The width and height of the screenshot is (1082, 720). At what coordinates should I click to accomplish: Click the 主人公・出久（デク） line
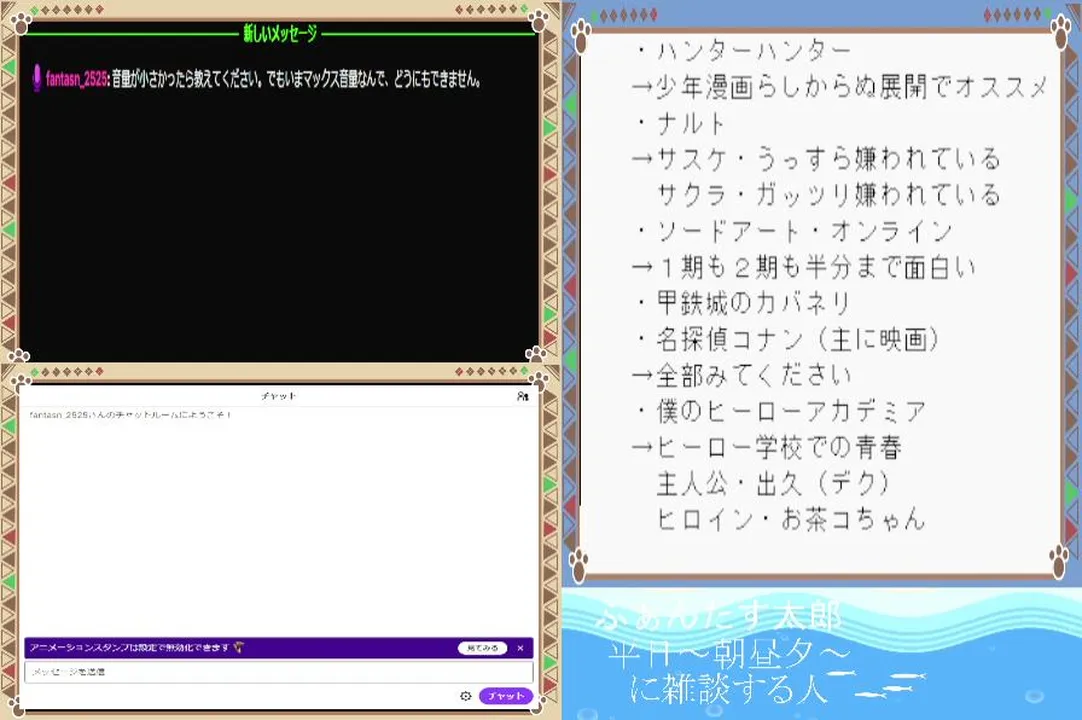coord(774,483)
